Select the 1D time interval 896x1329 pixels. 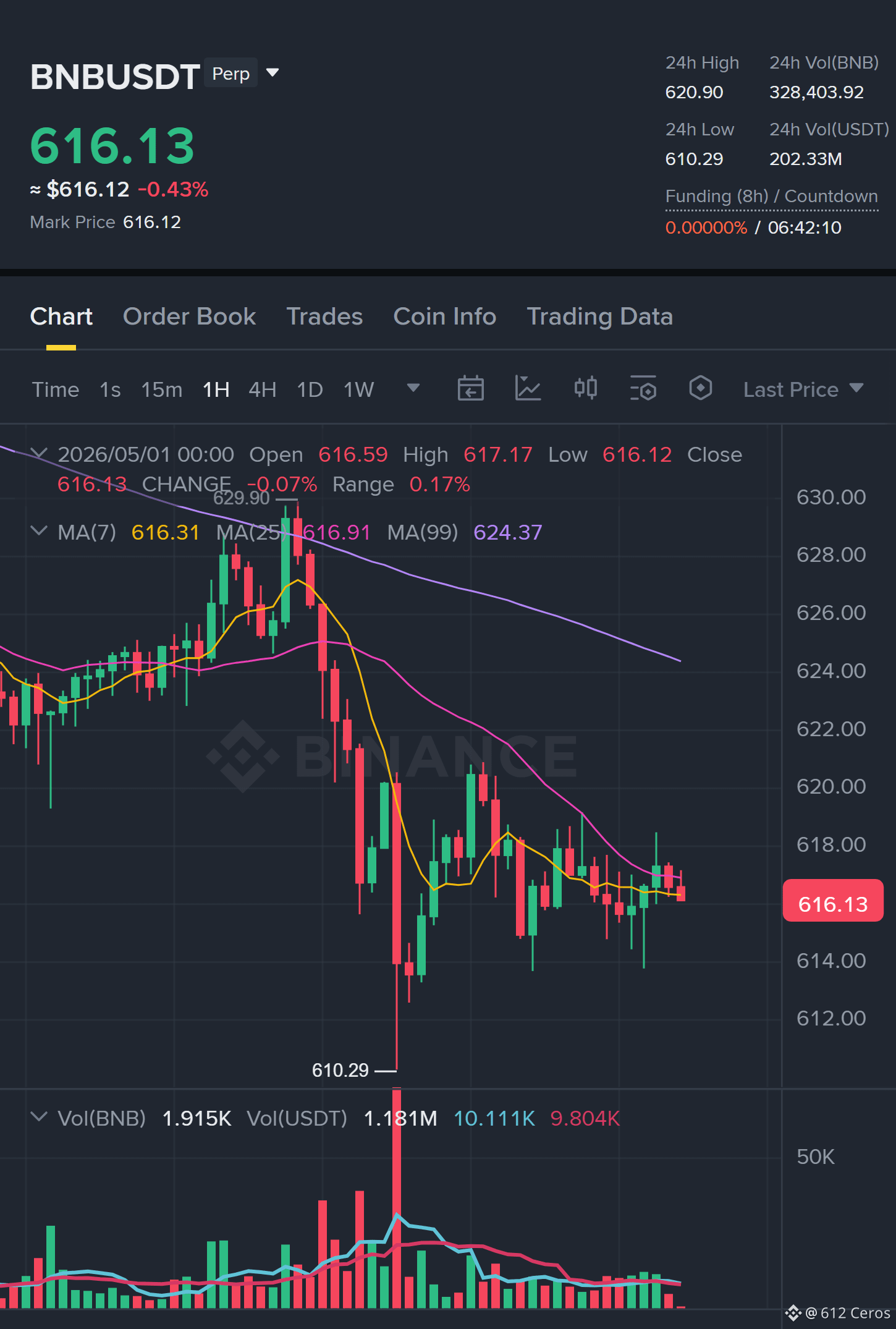(310, 389)
